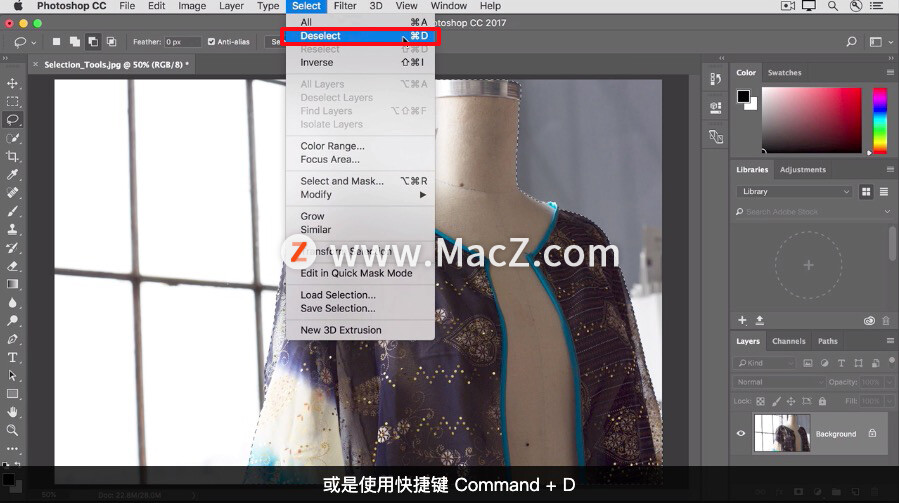Select the Horizontal Type tool
899x503 pixels.
[x=12, y=357]
